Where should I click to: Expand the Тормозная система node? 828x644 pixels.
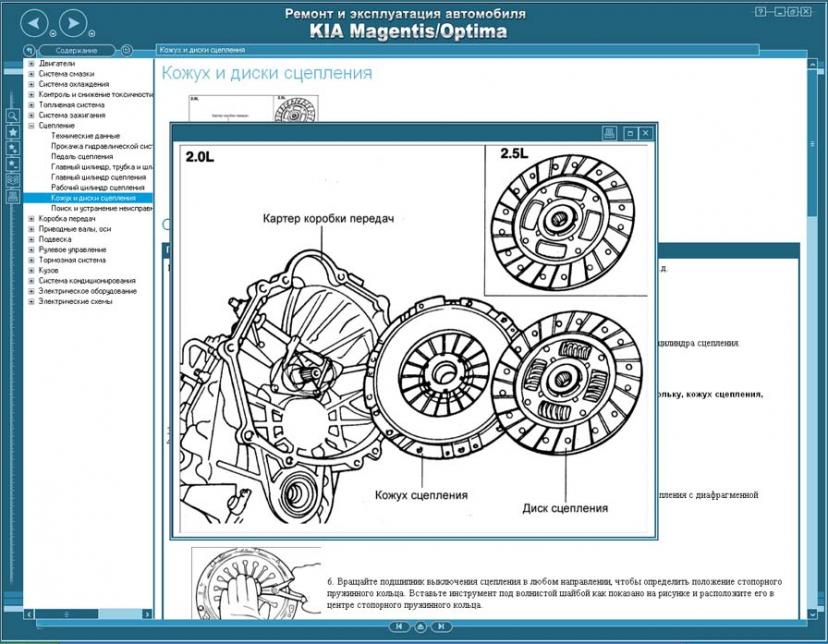(31, 260)
